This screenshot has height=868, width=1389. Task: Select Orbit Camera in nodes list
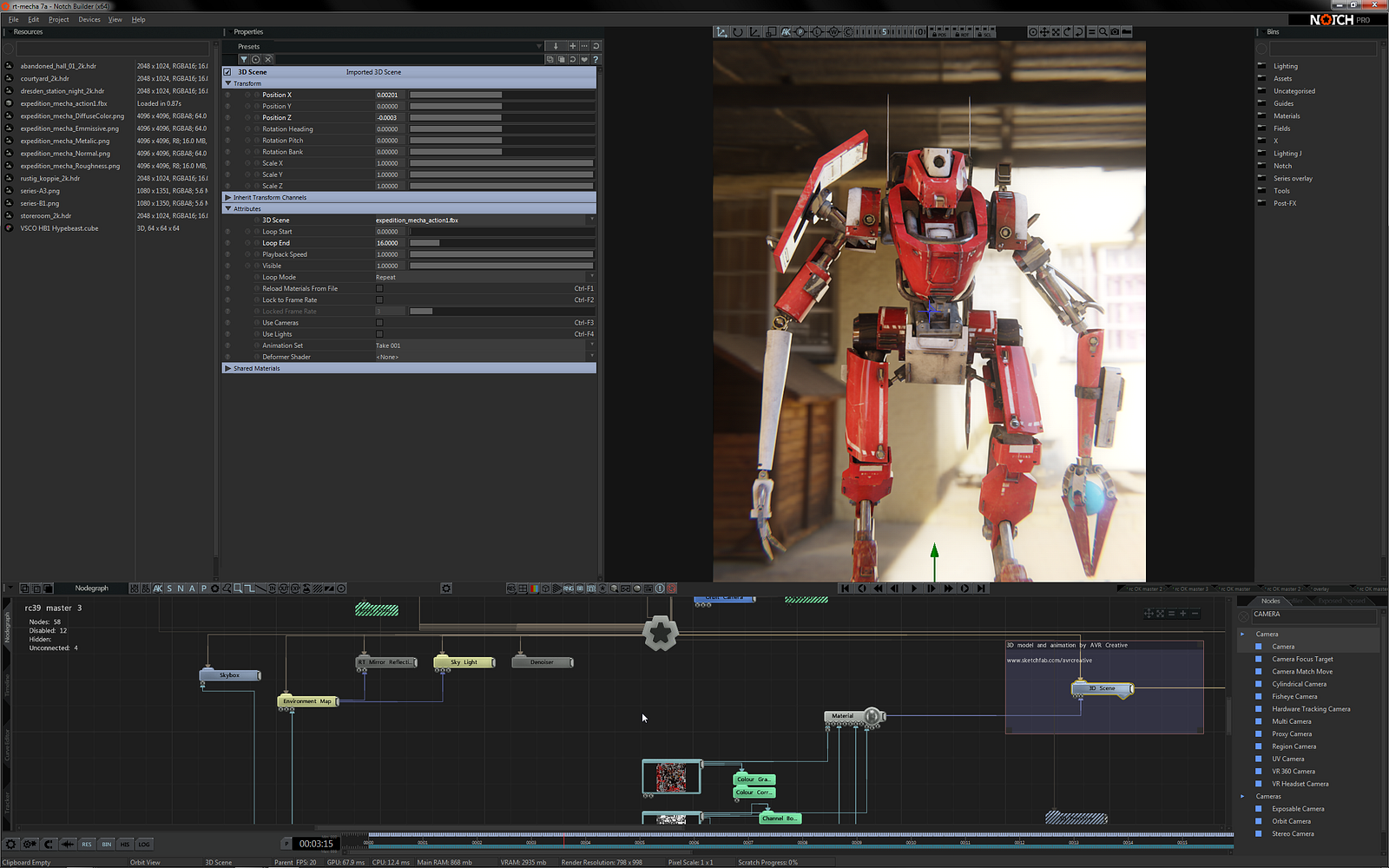tap(1291, 821)
